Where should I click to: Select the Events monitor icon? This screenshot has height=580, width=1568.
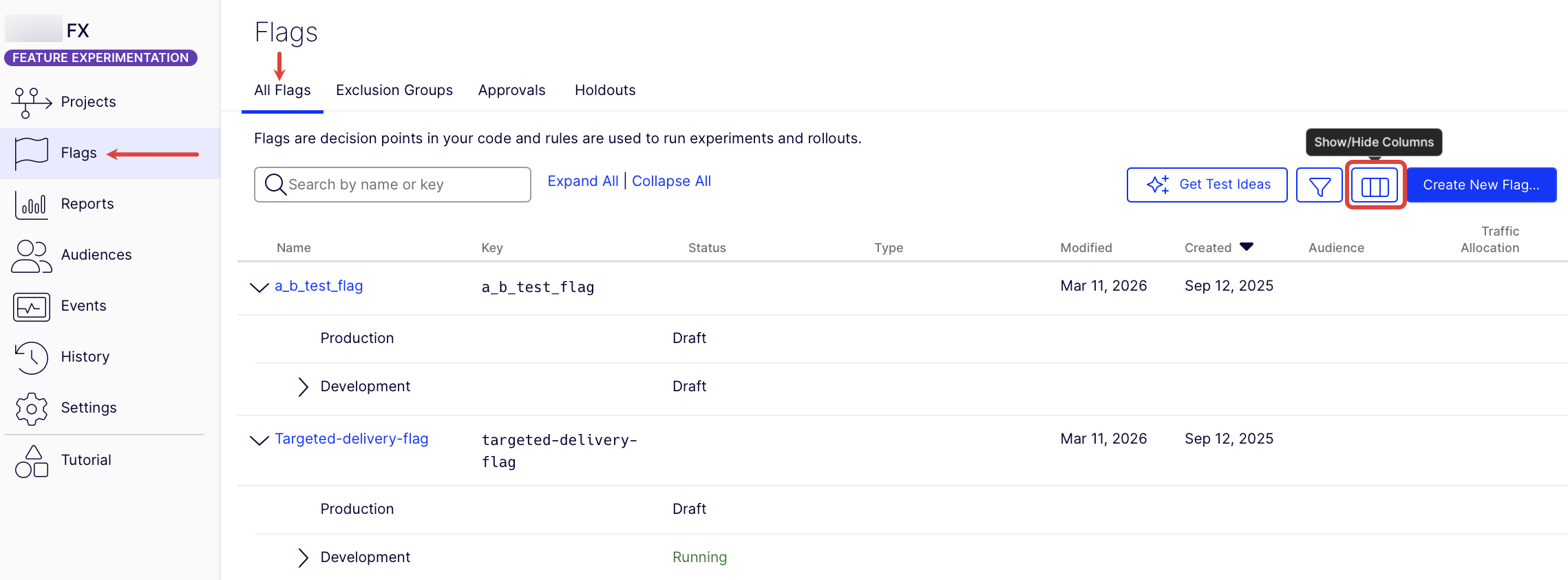click(x=31, y=307)
